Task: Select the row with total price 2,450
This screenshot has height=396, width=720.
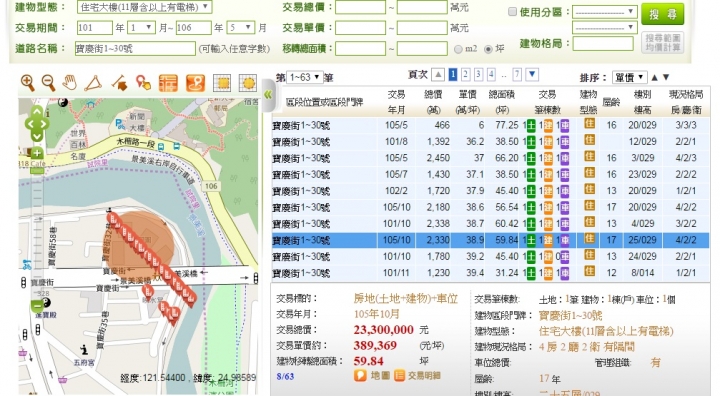Action: click(x=491, y=158)
